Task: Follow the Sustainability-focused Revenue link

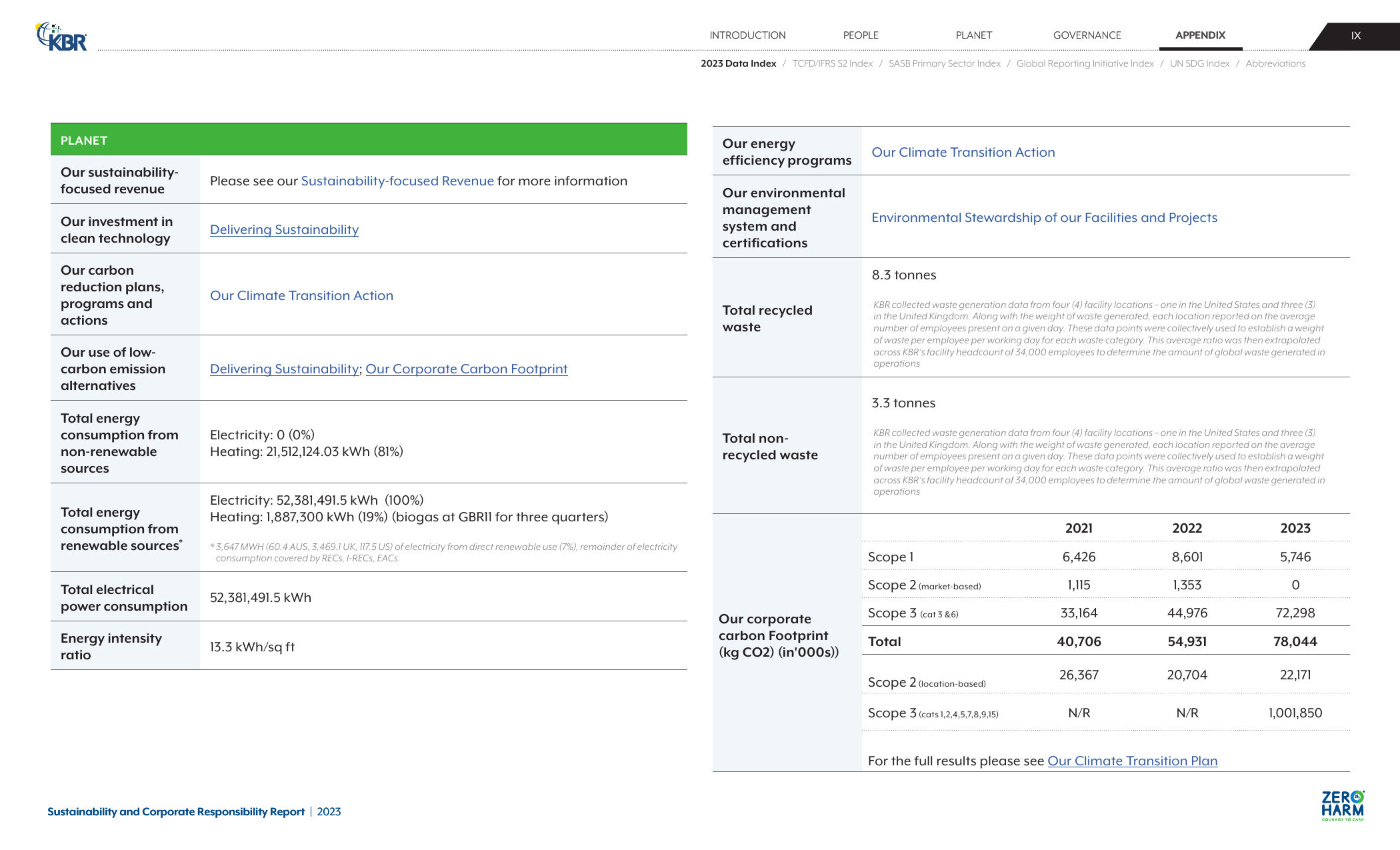Action: tap(397, 181)
